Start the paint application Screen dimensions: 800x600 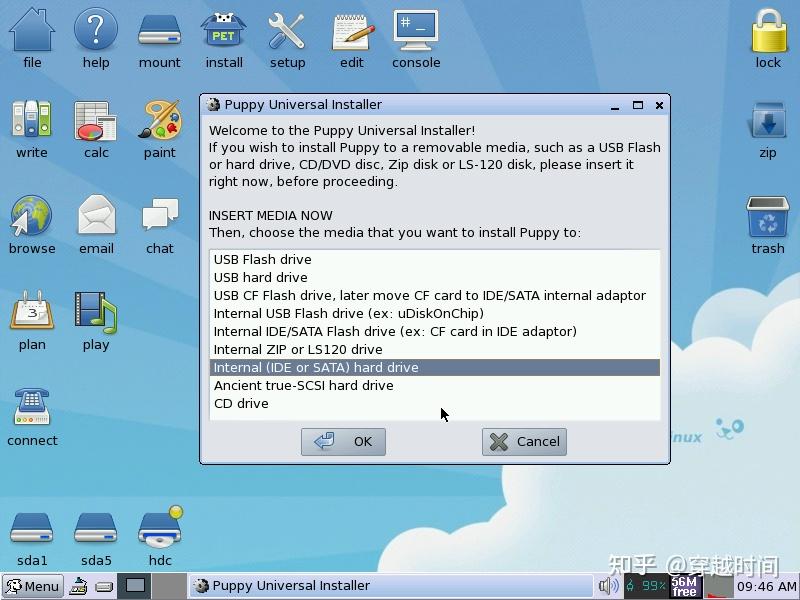point(159,122)
